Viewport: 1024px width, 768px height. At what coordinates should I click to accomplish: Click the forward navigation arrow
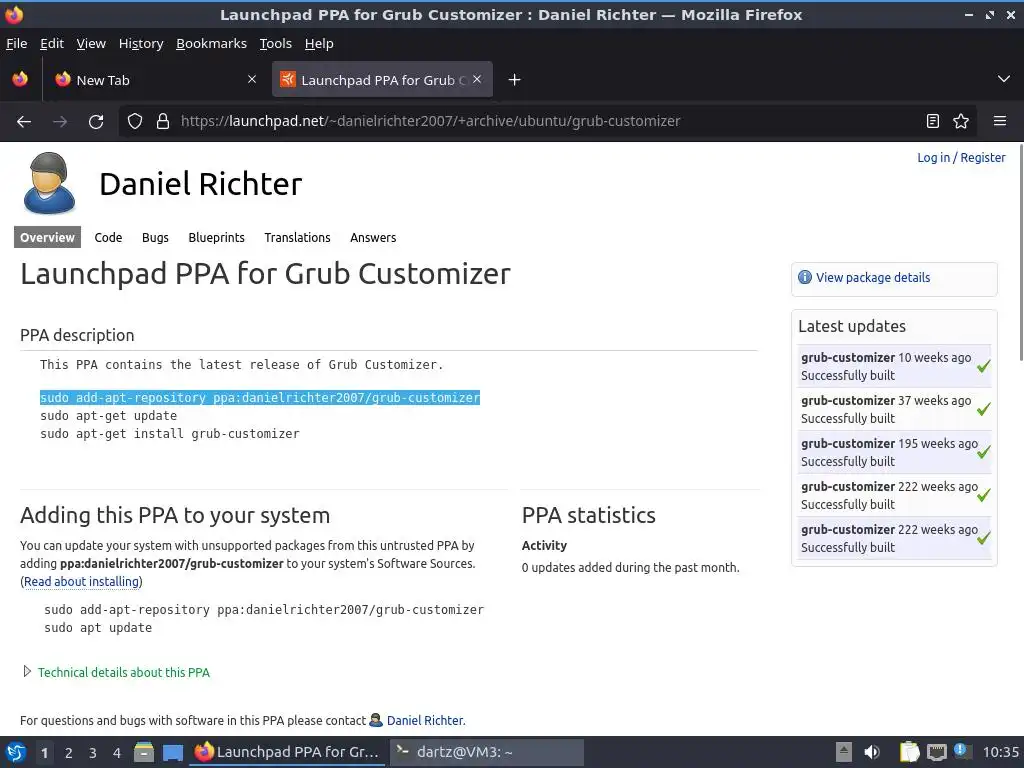[60, 121]
